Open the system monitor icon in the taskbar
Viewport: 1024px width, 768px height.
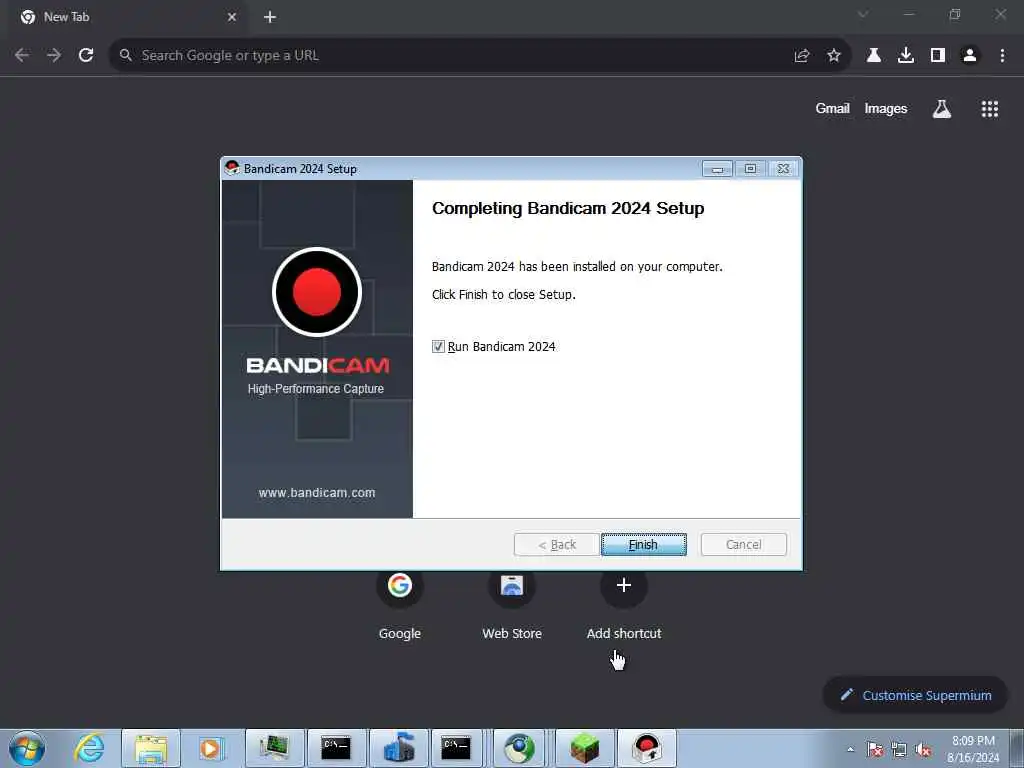coord(275,748)
